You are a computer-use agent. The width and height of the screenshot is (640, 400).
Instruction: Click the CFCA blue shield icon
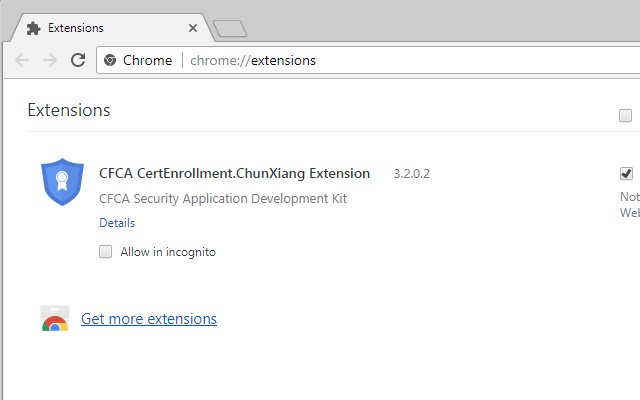point(62,182)
